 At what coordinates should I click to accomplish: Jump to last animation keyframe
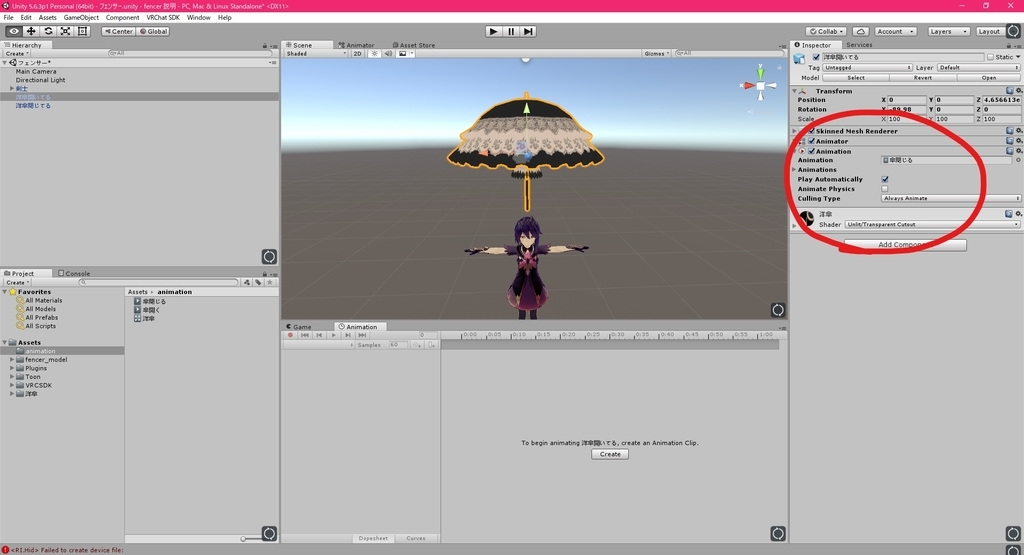point(362,335)
